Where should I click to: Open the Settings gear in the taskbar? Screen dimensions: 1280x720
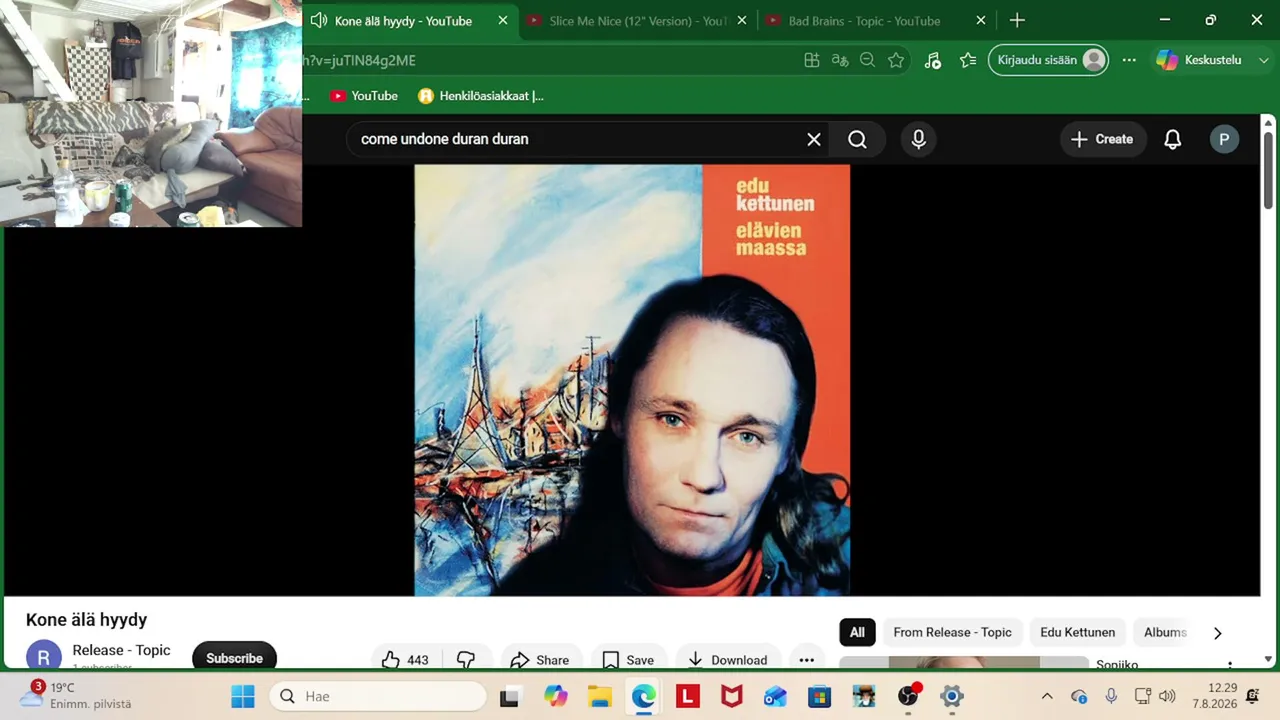click(951, 696)
